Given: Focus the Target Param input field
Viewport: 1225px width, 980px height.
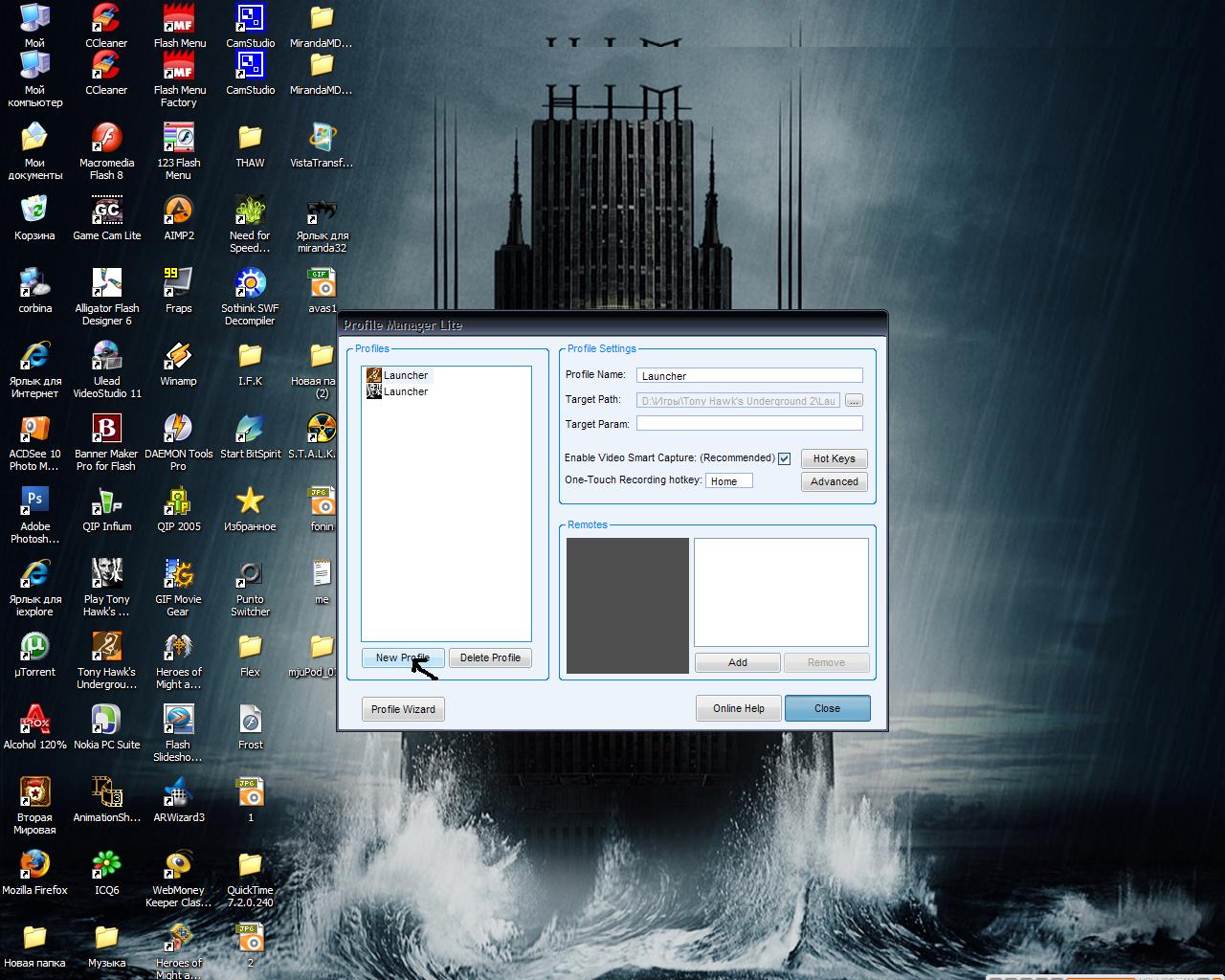Looking at the screenshot, I should click(x=749, y=423).
